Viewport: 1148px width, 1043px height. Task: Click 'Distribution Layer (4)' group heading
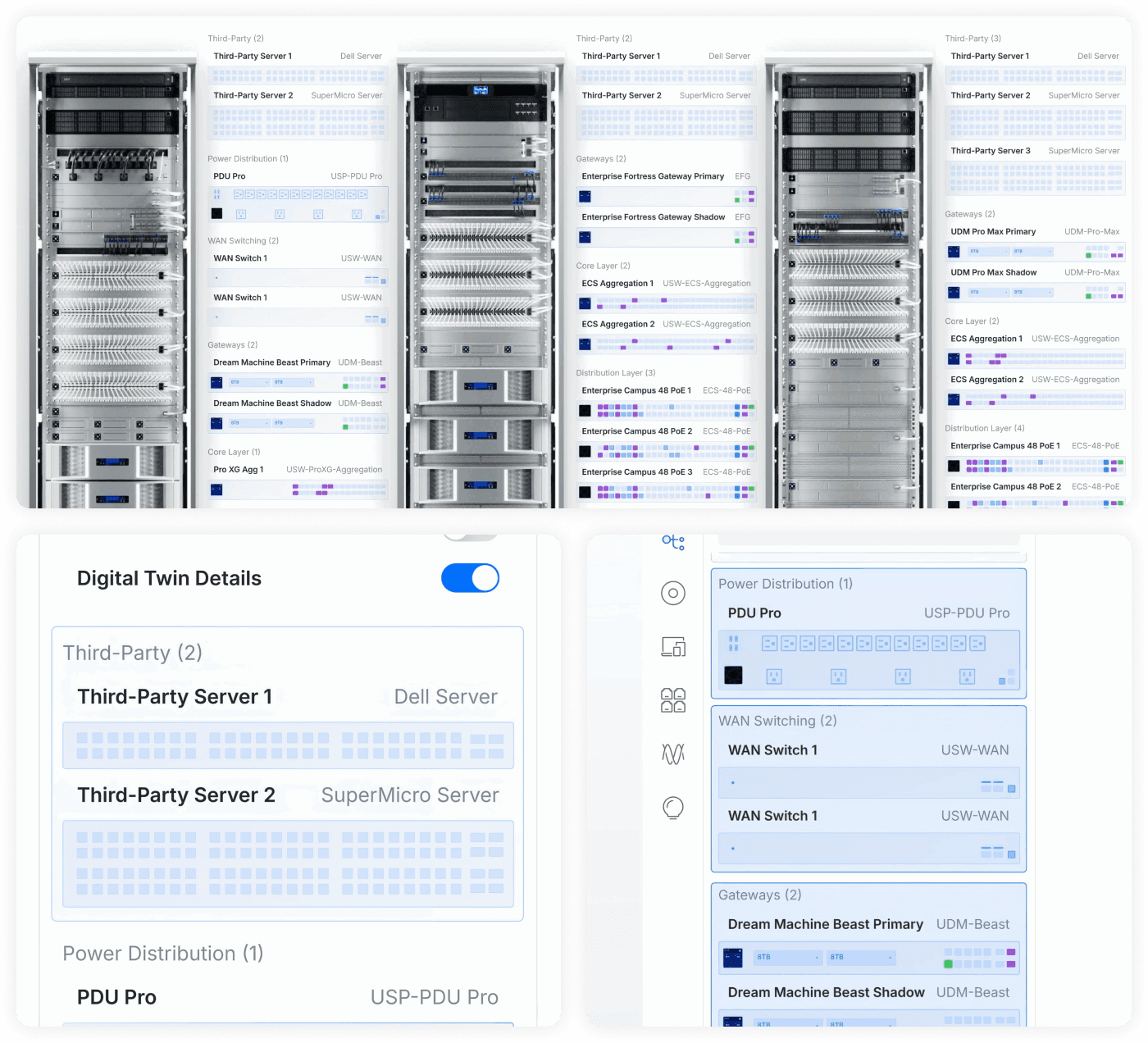984,428
